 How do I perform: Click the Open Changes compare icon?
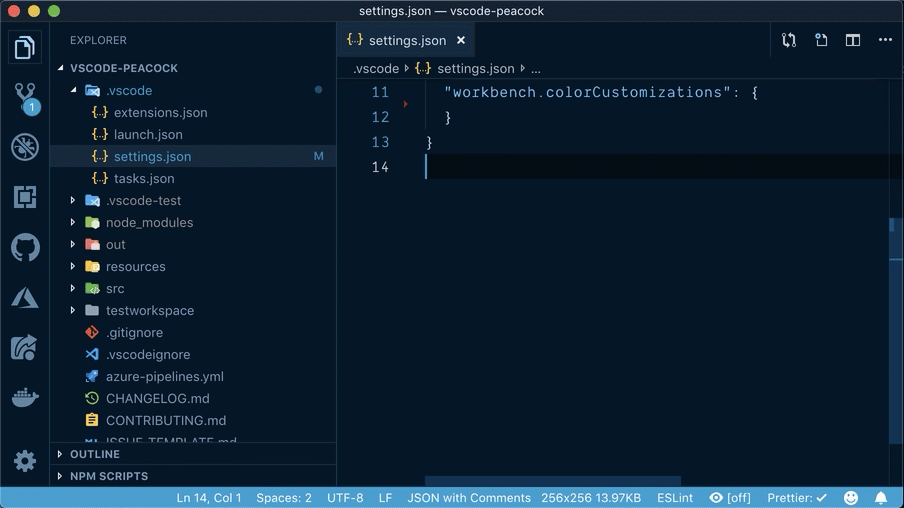click(x=789, y=40)
